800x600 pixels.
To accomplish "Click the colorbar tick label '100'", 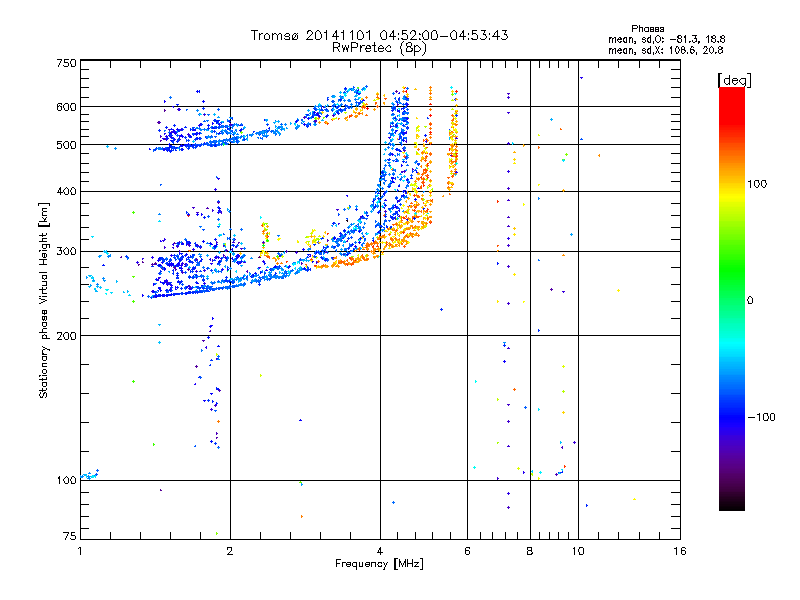I will (757, 184).
